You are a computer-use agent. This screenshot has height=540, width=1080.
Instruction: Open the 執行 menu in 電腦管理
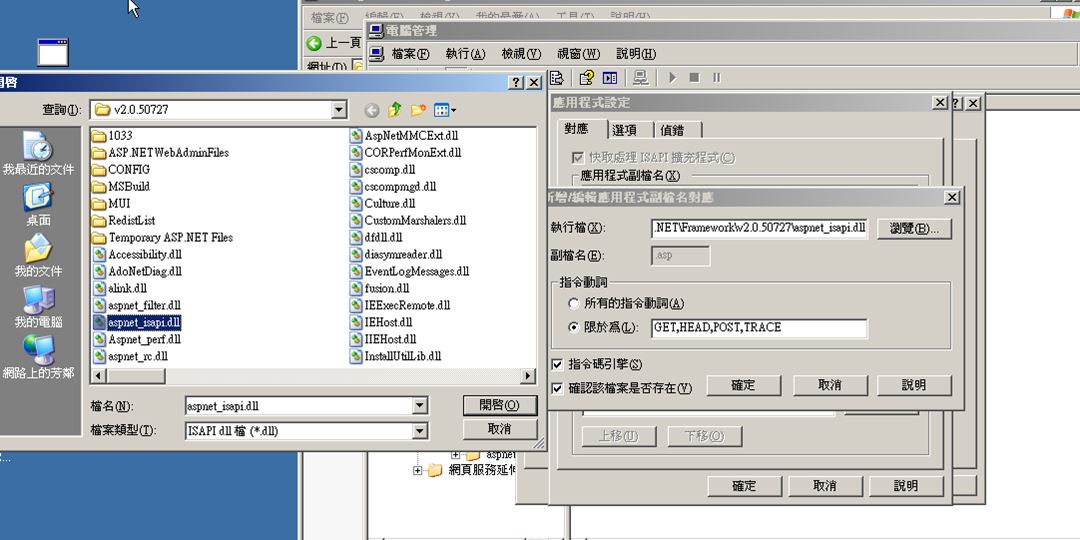pyautogui.click(x=465, y=54)
